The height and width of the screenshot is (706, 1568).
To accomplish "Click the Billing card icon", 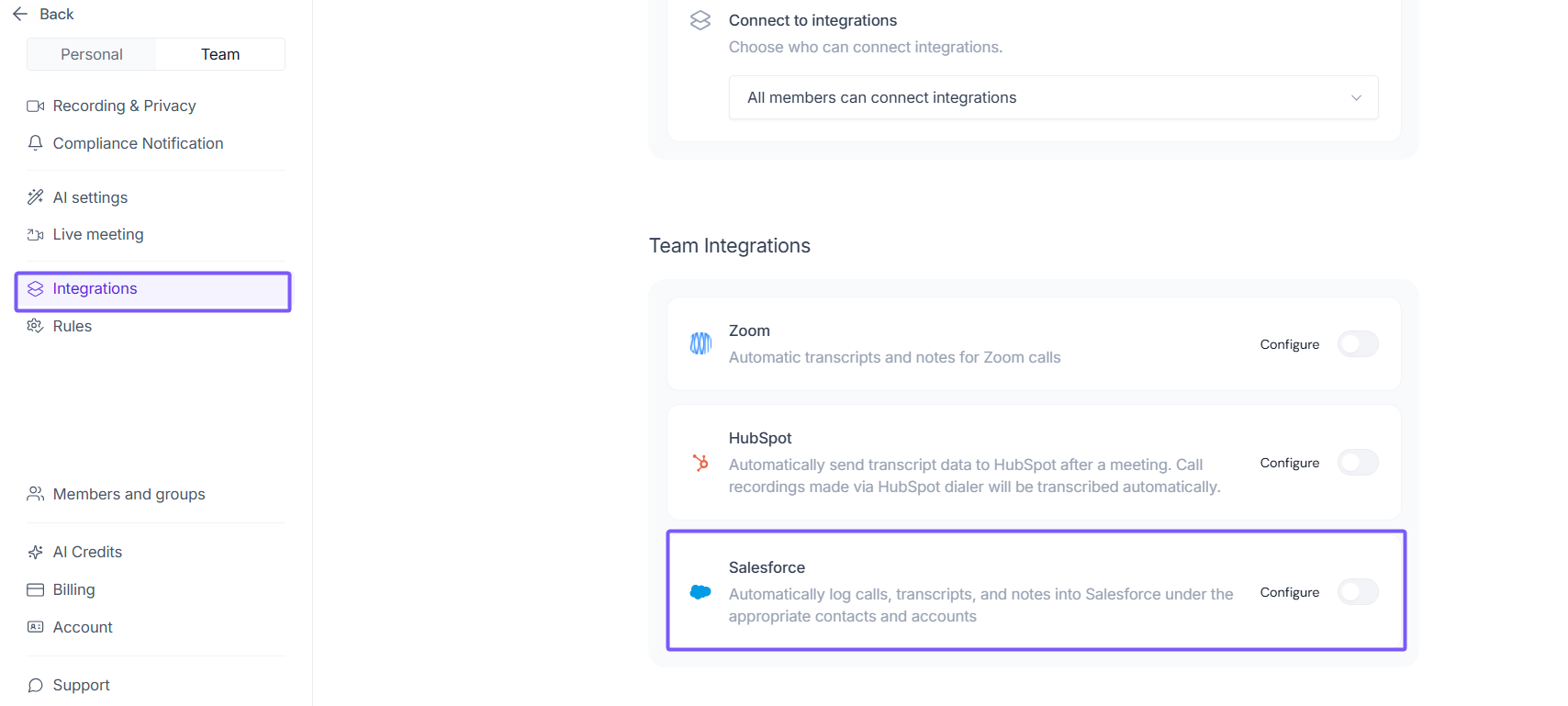I will click(36, 589).
